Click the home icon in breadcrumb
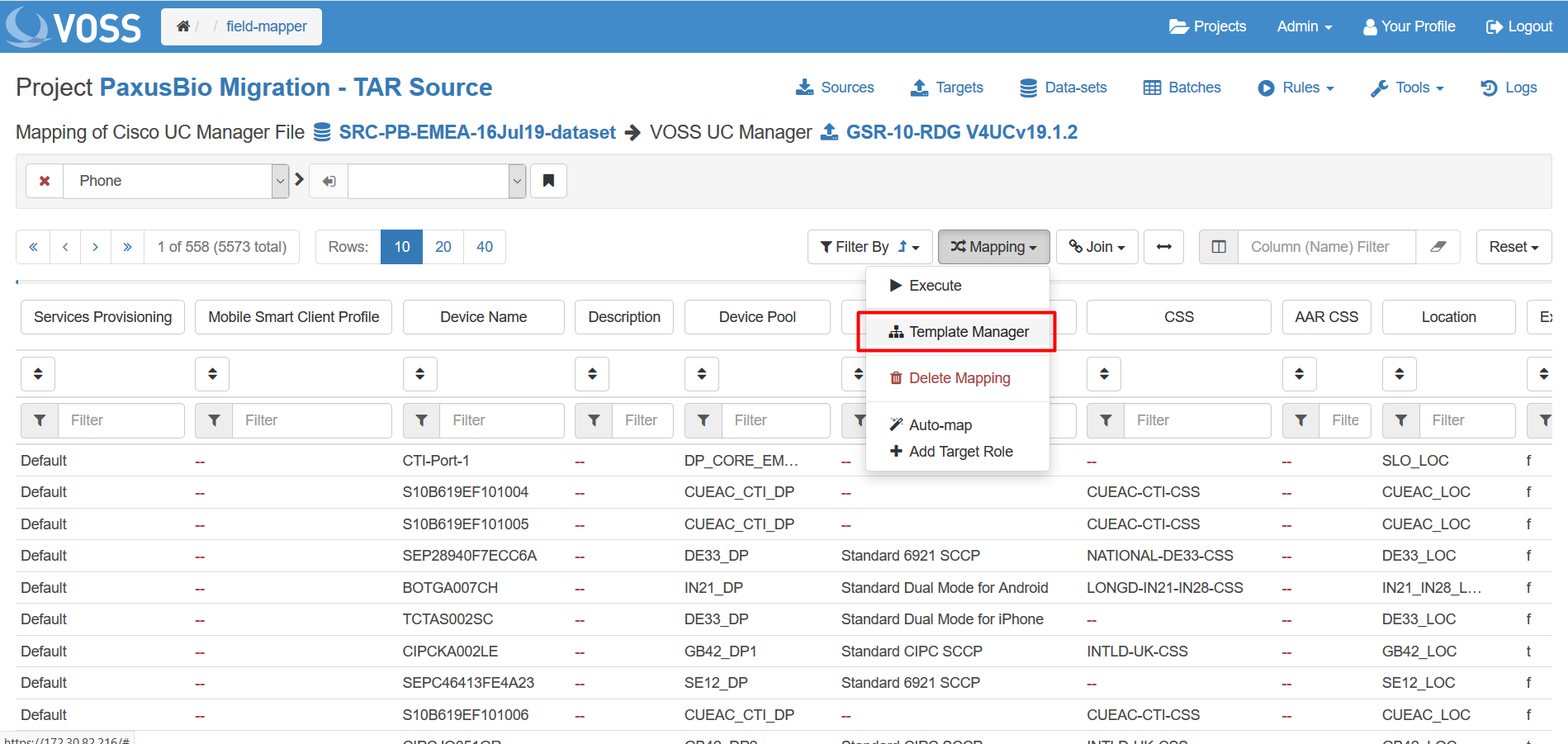The image size is (1568, 744). 182,26
